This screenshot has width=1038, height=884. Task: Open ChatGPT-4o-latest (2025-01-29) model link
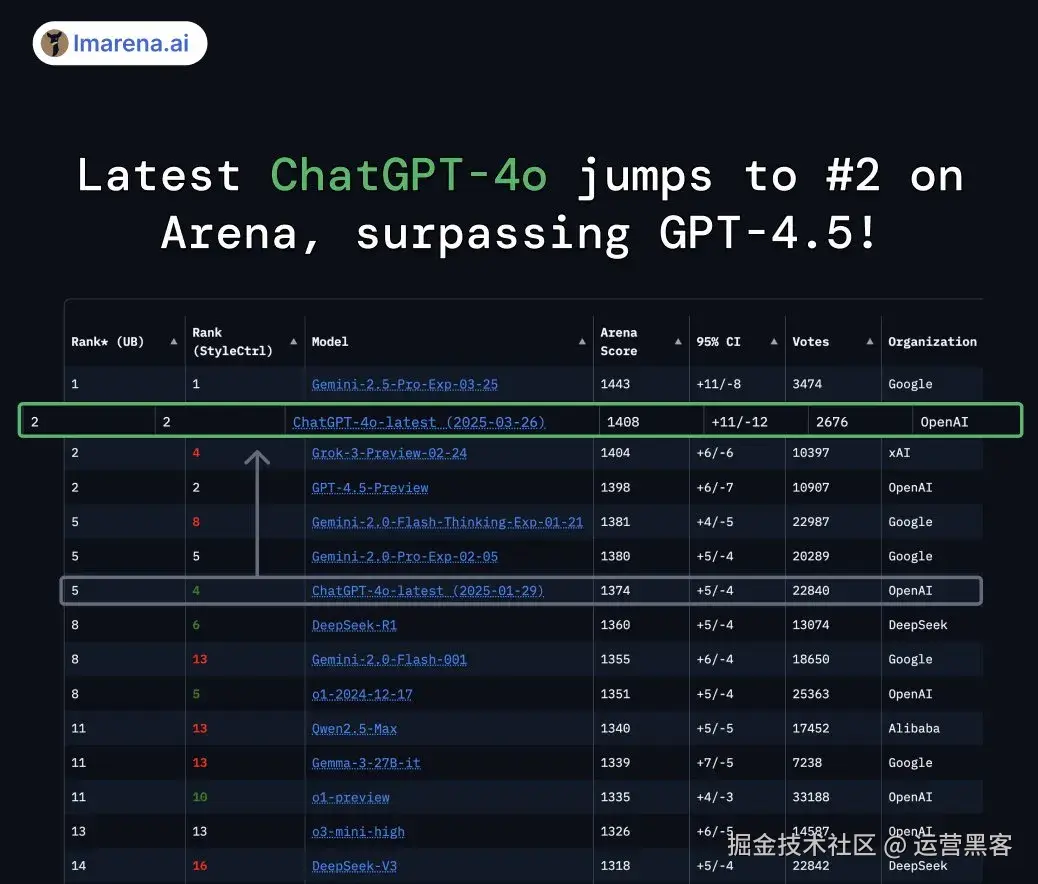428,591
